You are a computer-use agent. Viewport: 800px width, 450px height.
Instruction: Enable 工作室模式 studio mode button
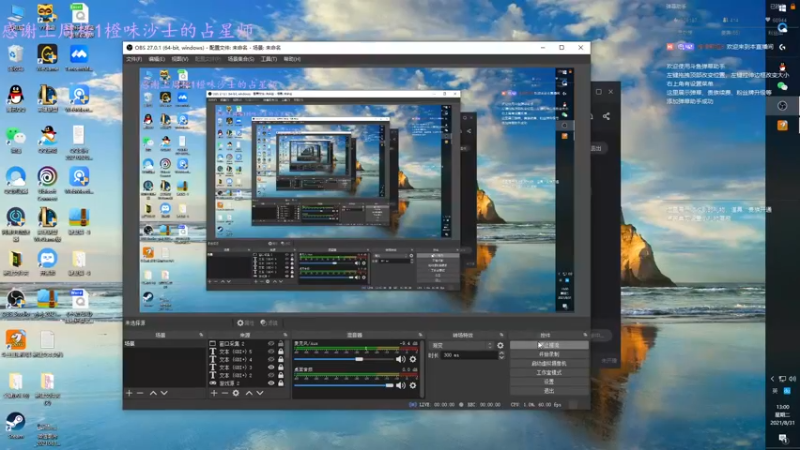point(548,372)
